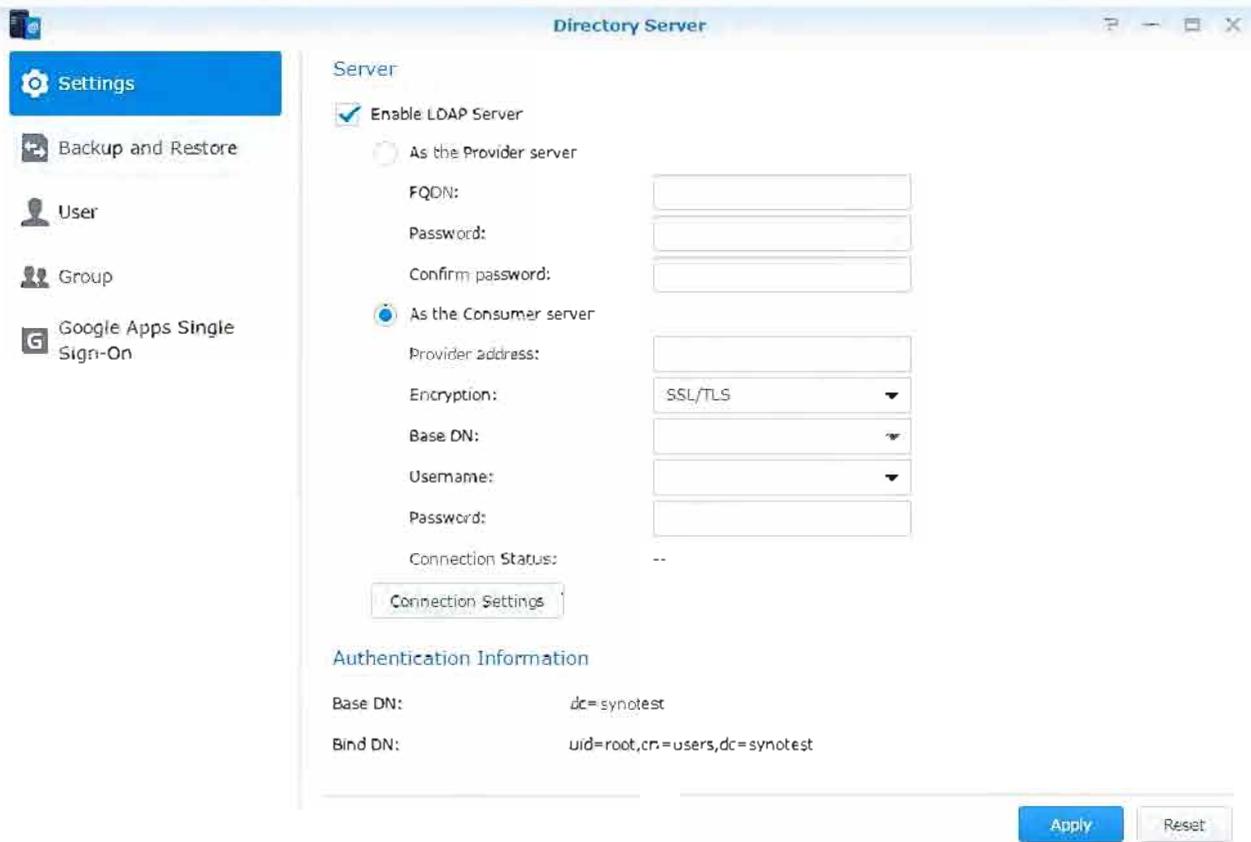
Task: Click the Google Apps G icon
Action: [x=35, y=341]
